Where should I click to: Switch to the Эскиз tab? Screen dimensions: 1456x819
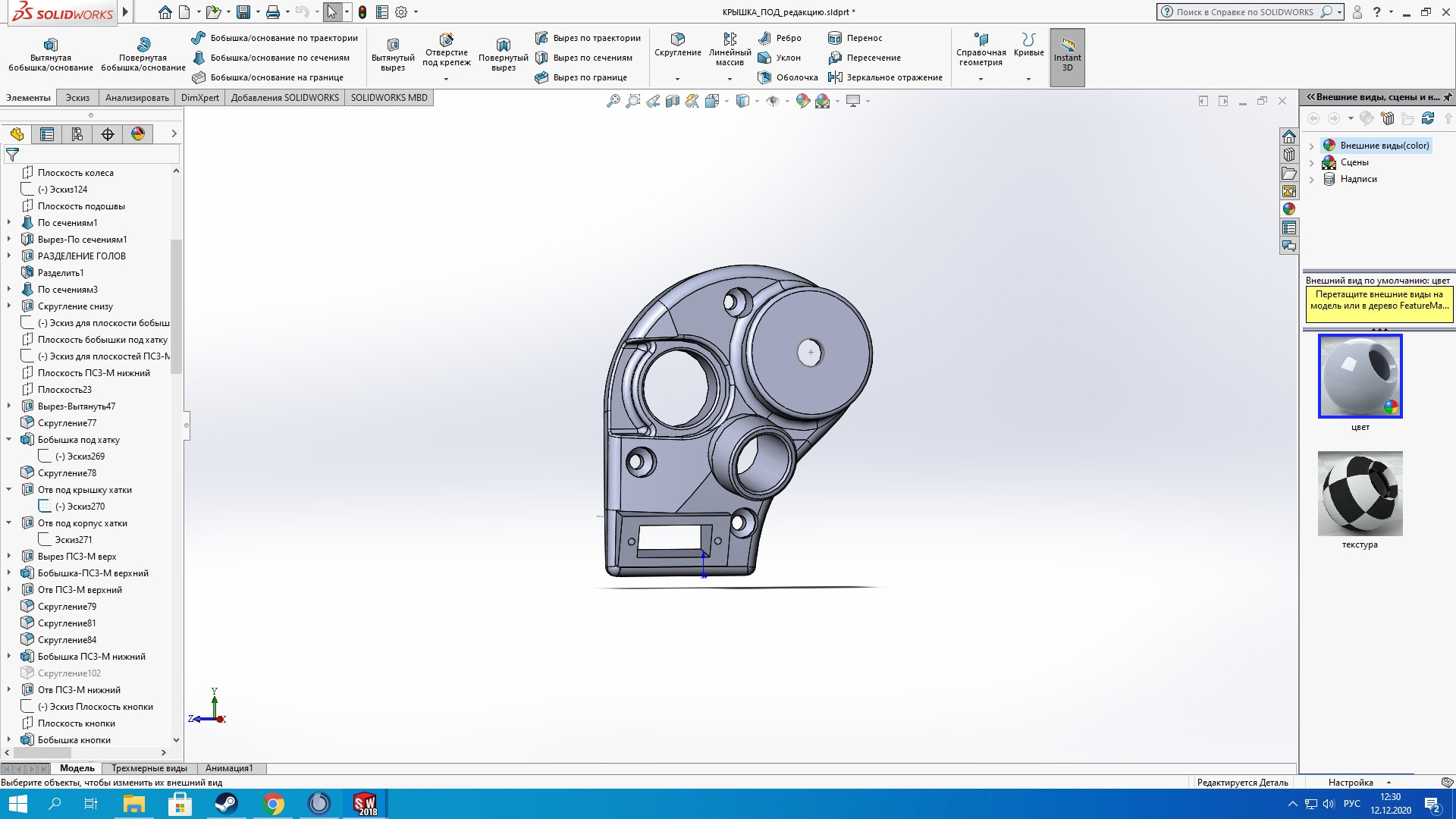[77, 98]
